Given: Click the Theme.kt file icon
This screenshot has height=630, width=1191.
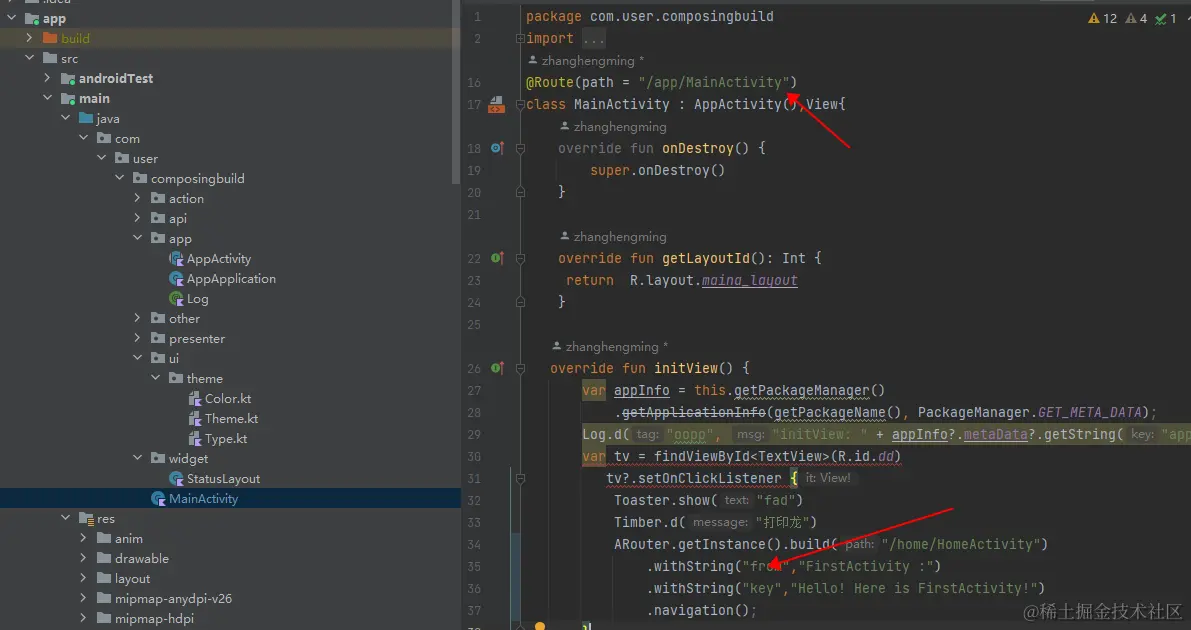Looking at the screenshot, I should point(194,419).
